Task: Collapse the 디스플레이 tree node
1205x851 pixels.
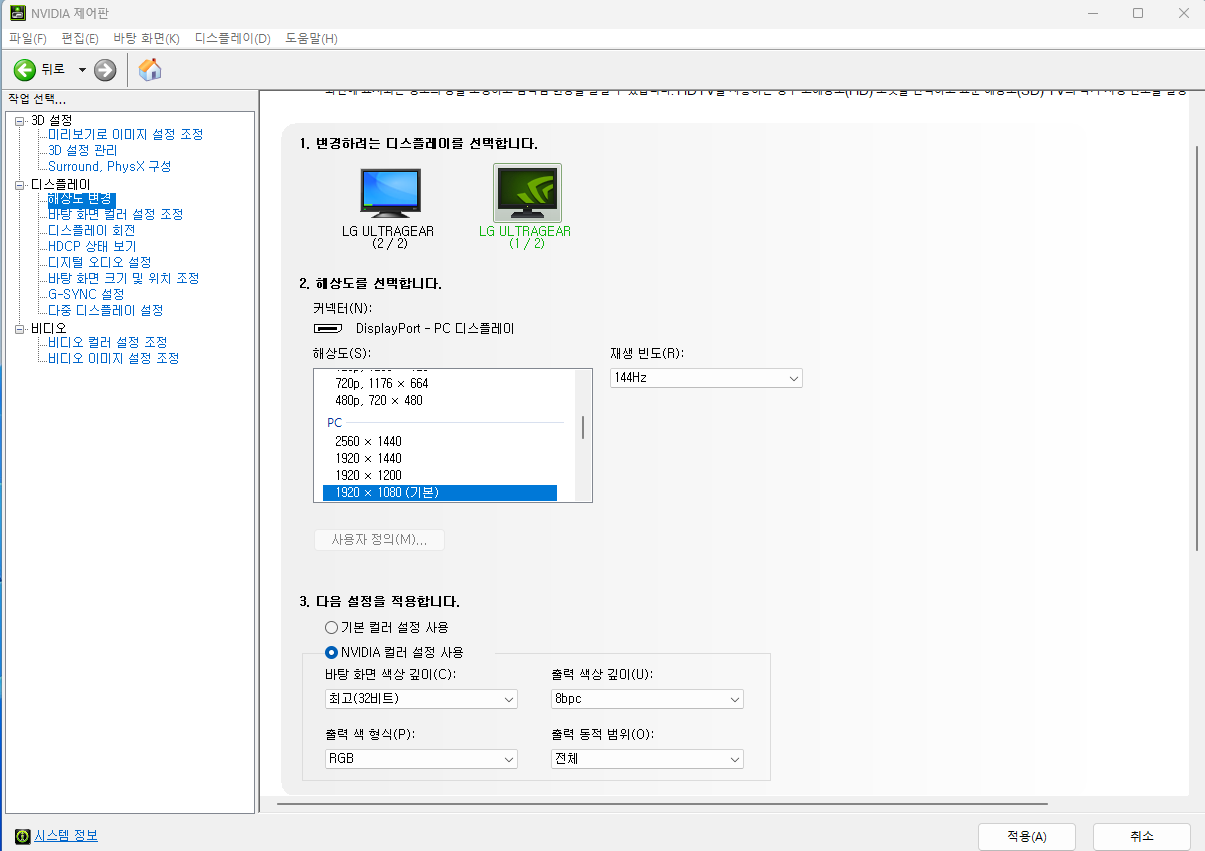Action: click(20, 184)
